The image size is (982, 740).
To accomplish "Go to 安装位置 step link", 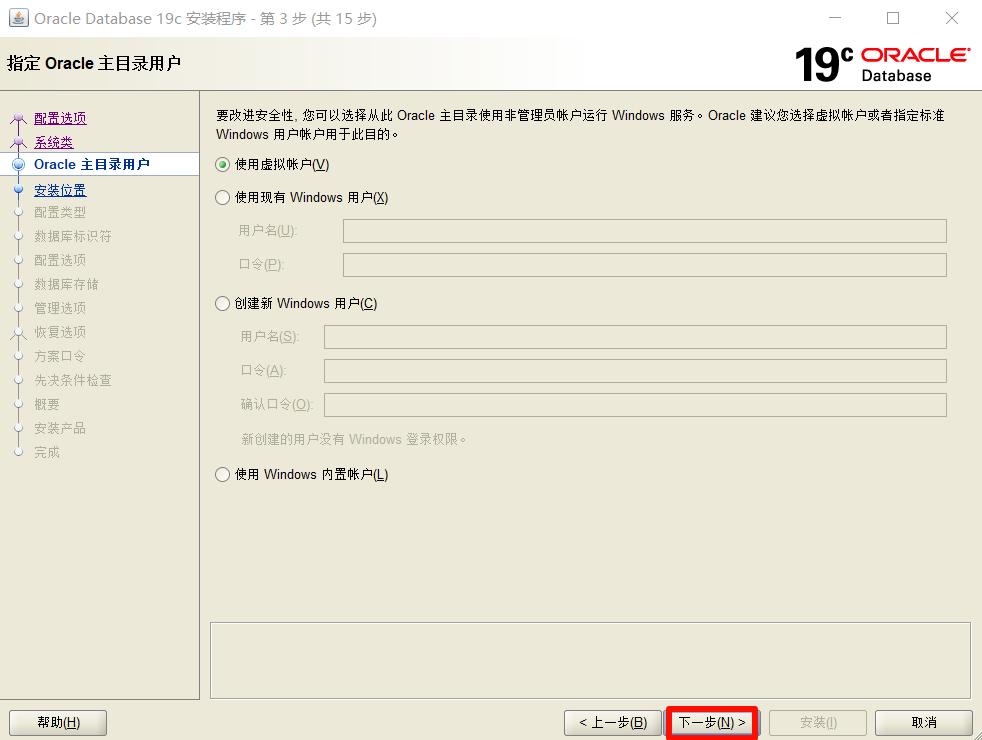I will [60, 190].
